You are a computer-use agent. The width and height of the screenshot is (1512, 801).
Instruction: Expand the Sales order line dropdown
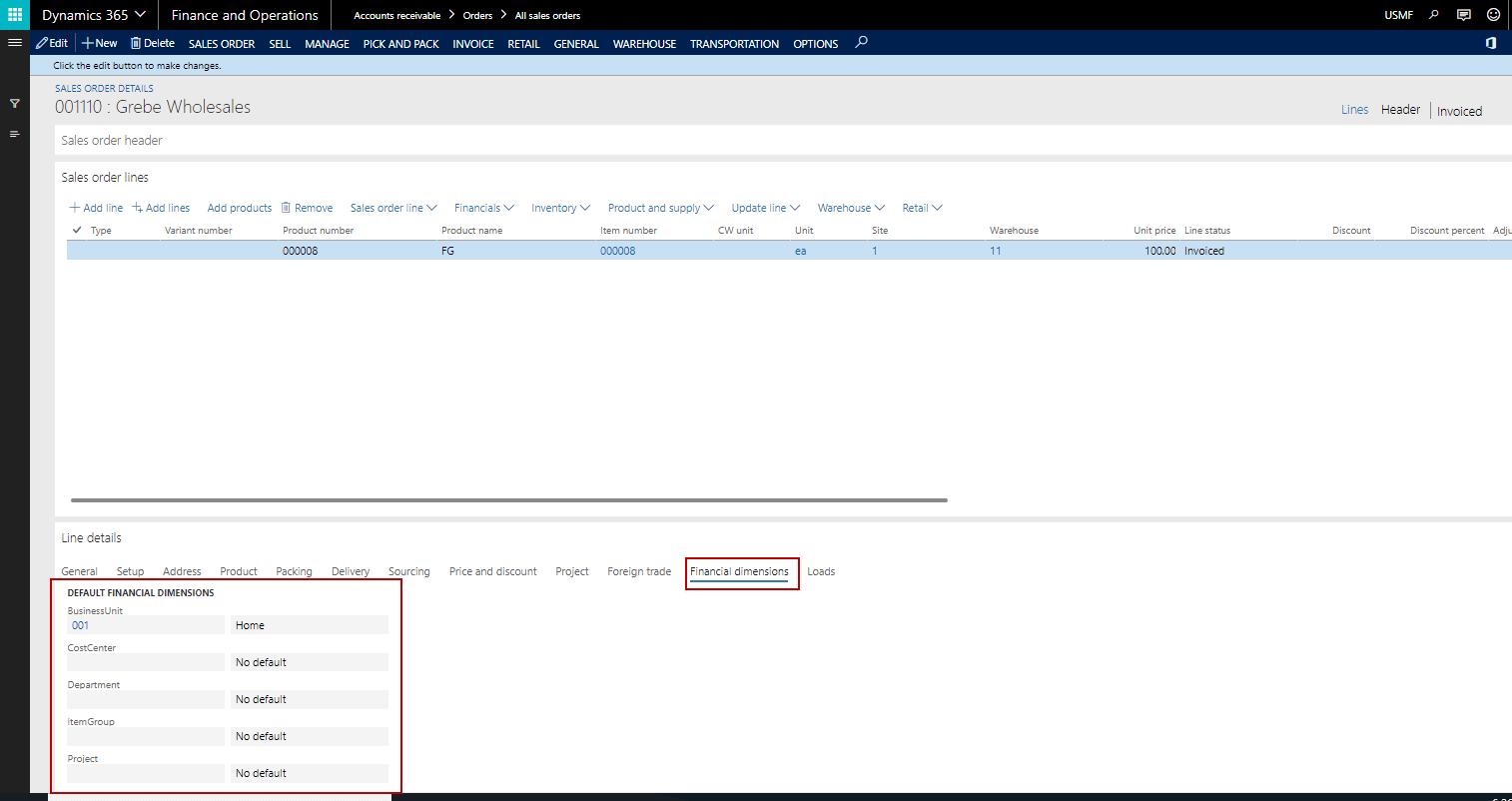tap(393, 208)
